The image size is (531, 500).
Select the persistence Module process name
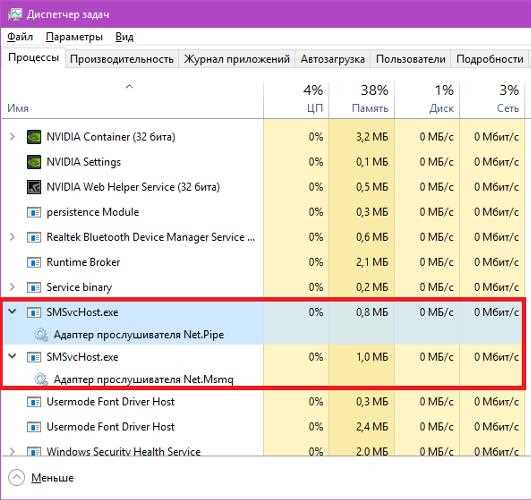[x=92, y=212]
